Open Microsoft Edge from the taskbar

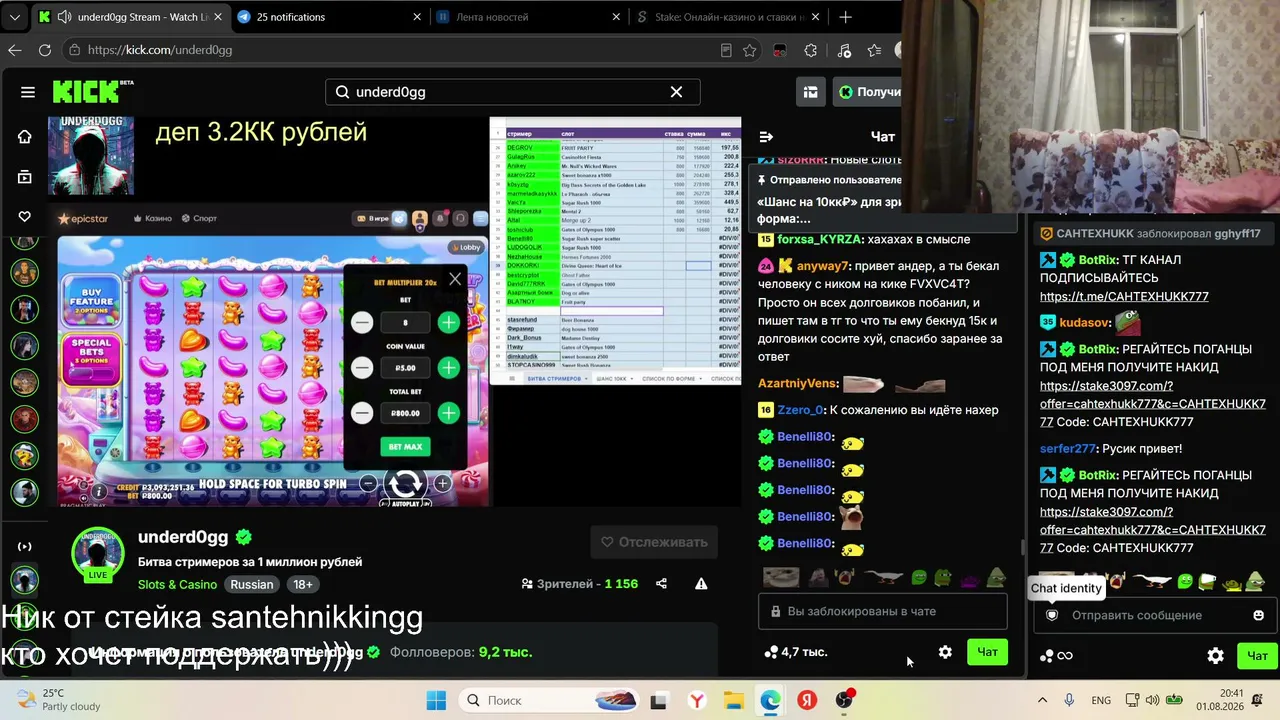(x=769, y=700)
